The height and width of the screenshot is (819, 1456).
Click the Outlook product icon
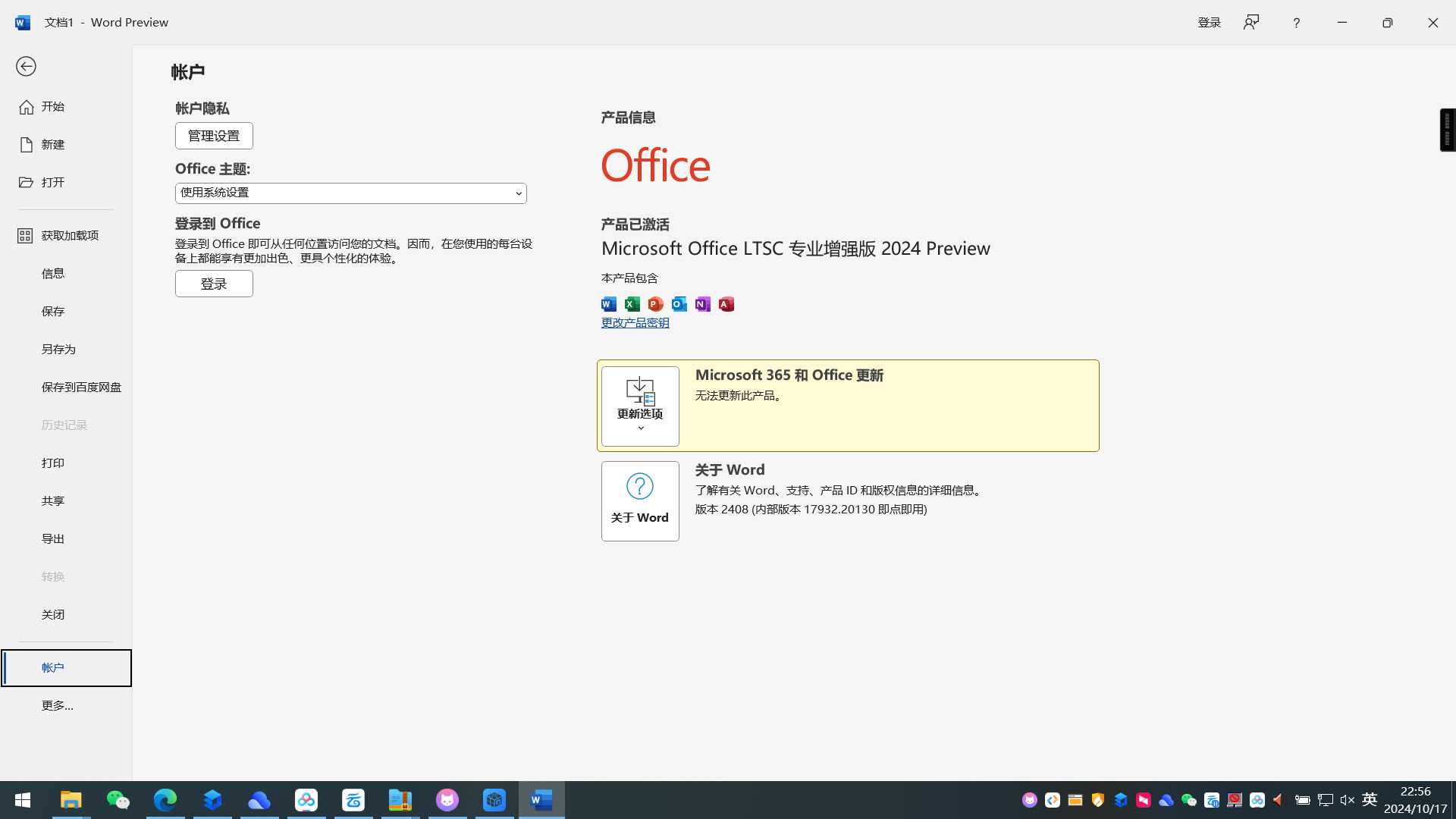point(679,304)
